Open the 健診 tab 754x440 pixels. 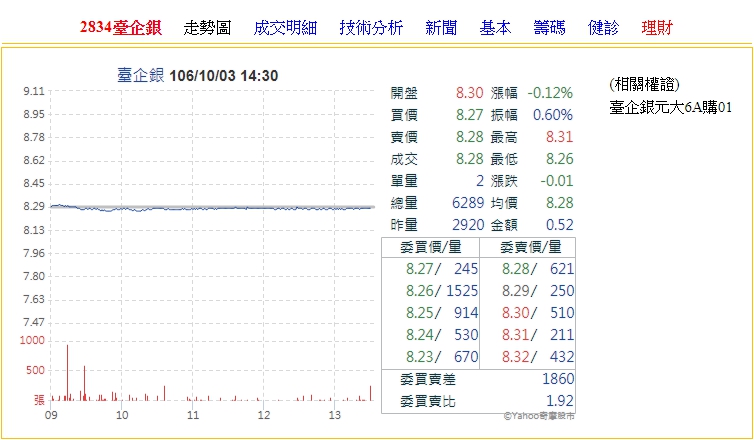[603, 28]
